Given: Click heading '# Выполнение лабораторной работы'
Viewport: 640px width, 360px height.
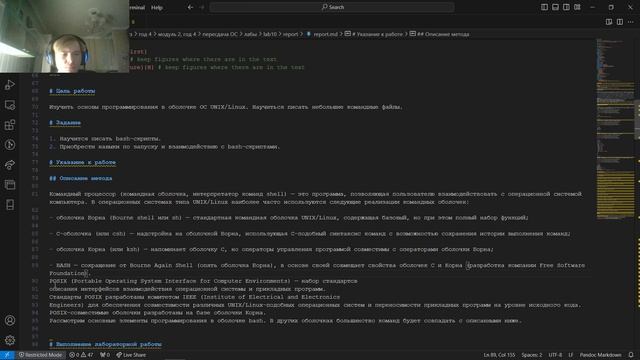Looking at the screenshot, I should pos(105,344).
